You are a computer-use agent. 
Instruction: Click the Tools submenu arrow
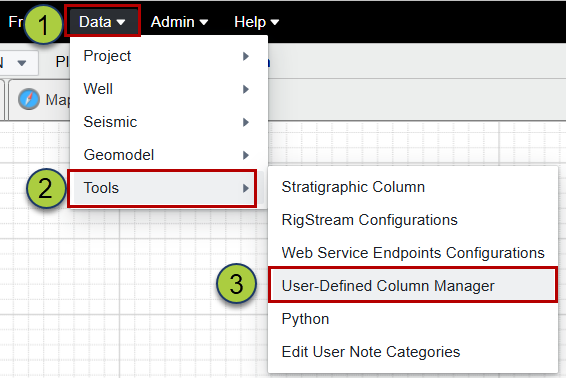[x=246, y=188]
